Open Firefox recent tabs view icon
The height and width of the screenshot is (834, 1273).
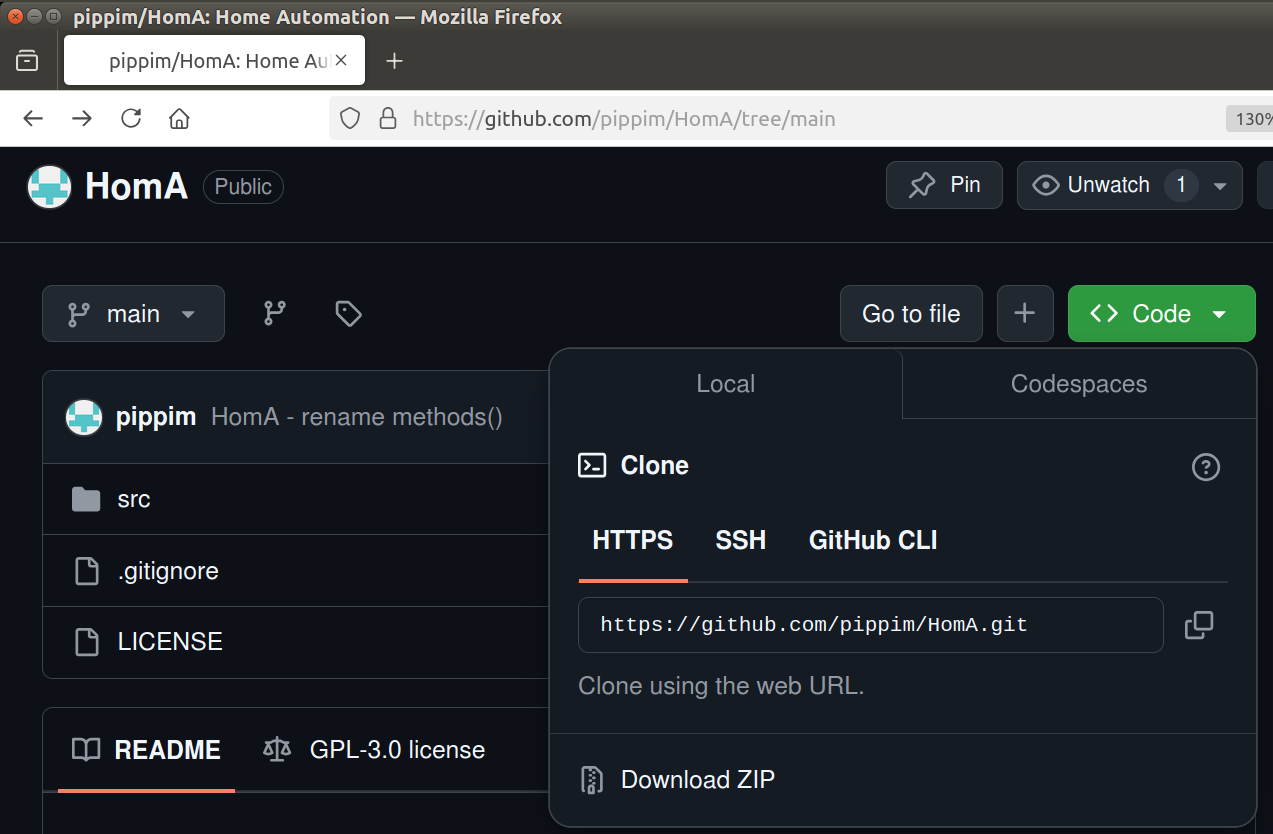[27, 61]
